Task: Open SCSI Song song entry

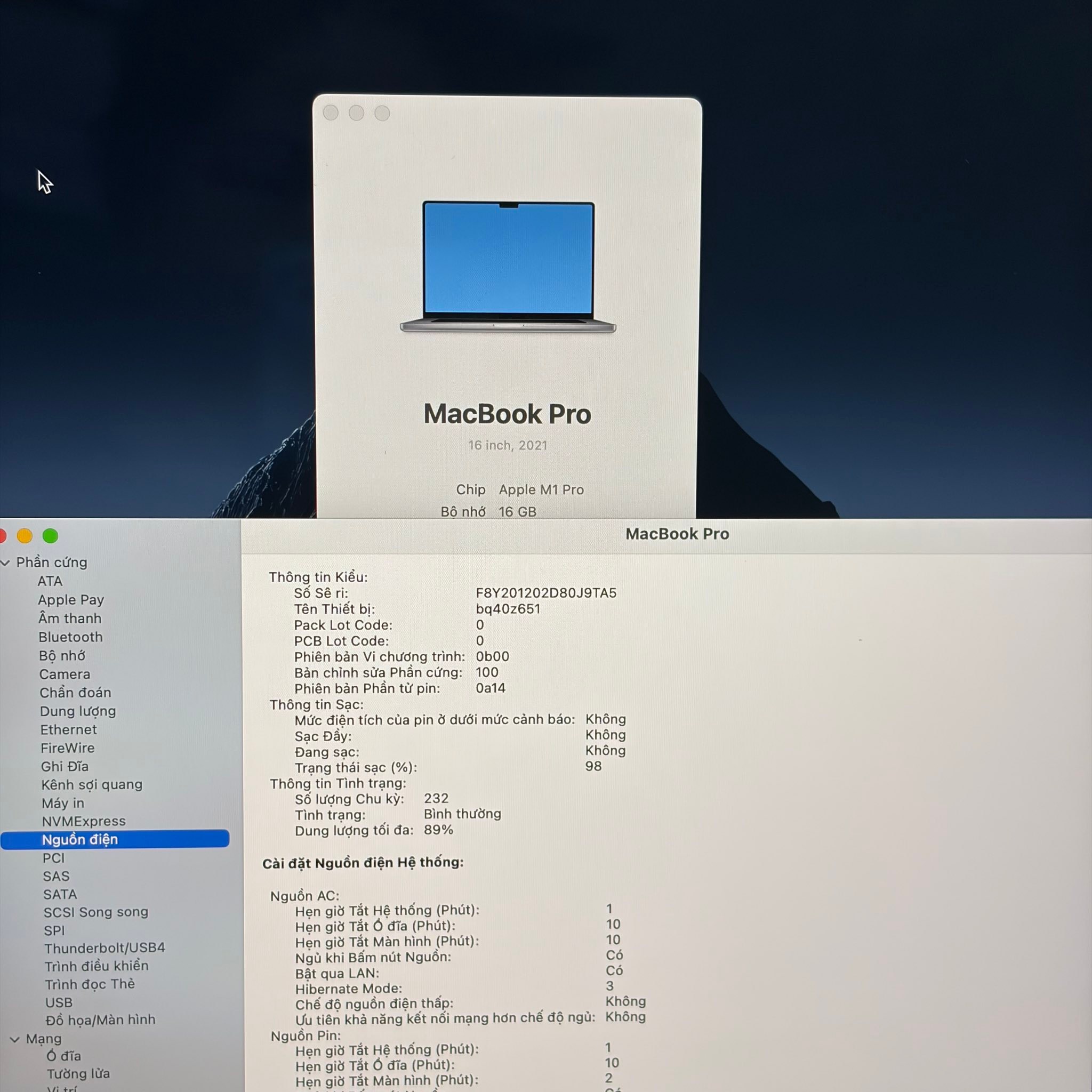Action: [95, 912]
